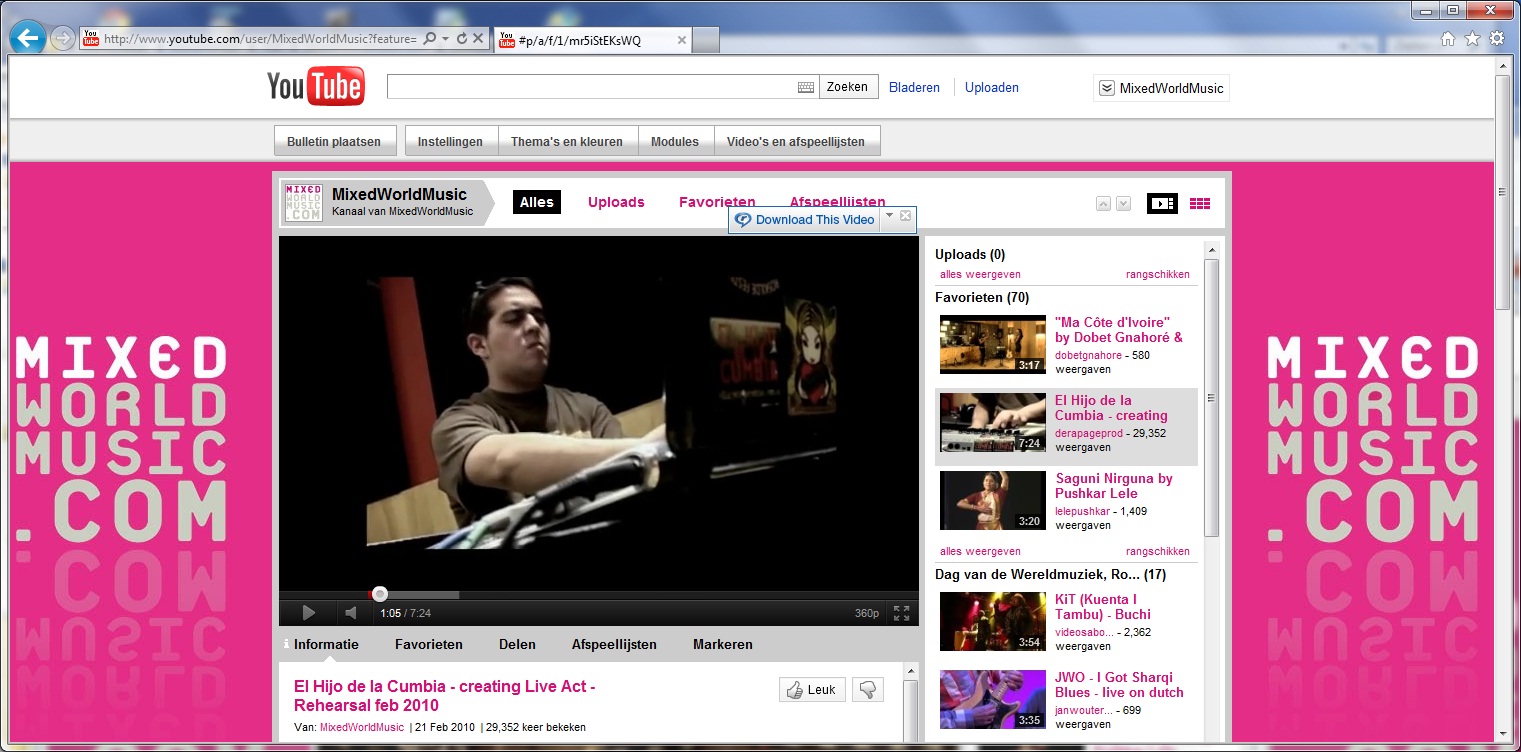Click the address bar search magnifier icon

pyautogui.click(x=429, y=39)
